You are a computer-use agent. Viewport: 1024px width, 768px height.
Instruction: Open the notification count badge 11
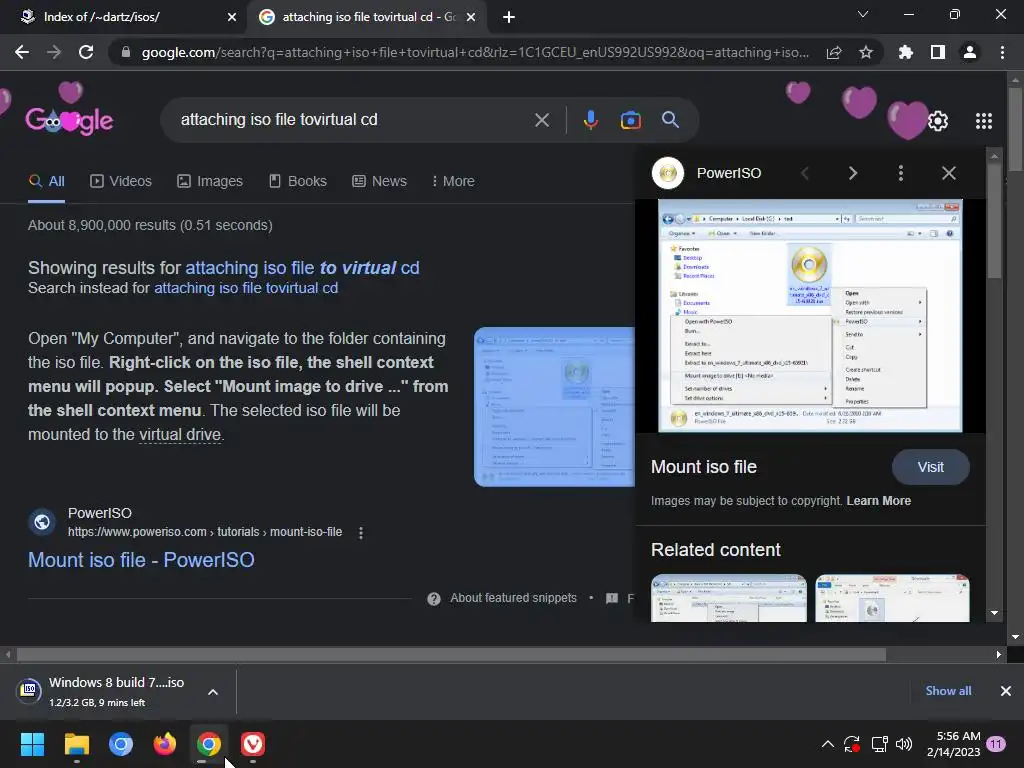(x=997, y=744)
